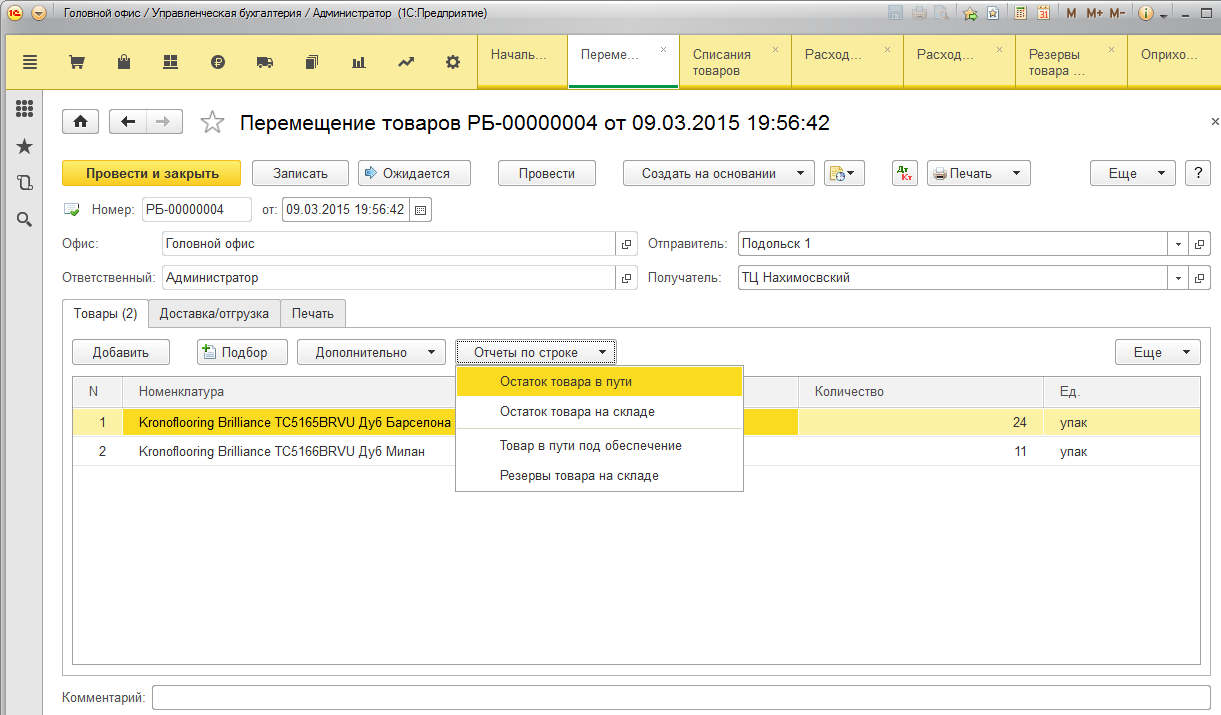Click the M- memory subtract button

pos(1117,14)
